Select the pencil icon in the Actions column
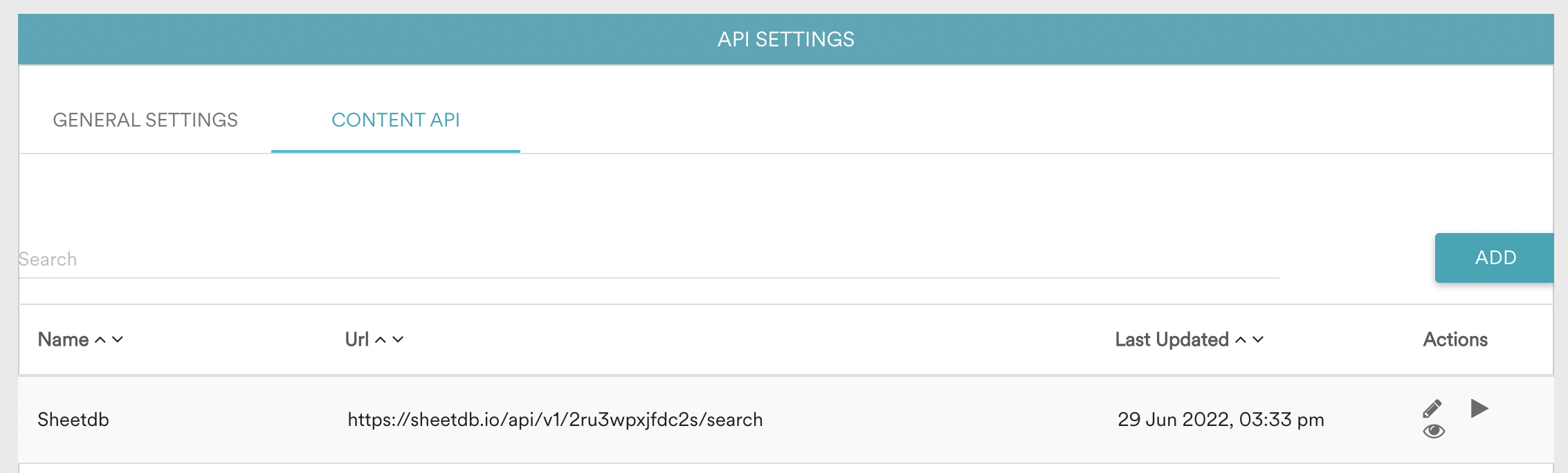1568x473 pixels. pyautogui.click(x=1432, y=408)
